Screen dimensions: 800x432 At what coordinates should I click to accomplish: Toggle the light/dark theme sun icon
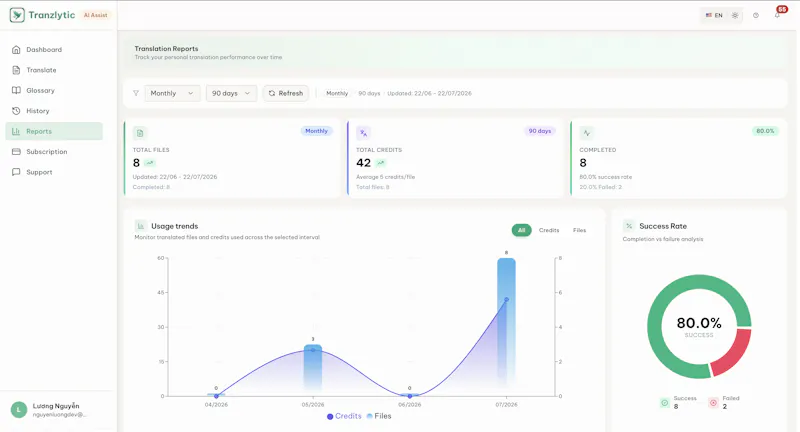pyautogui.click(x=735, y=15)
